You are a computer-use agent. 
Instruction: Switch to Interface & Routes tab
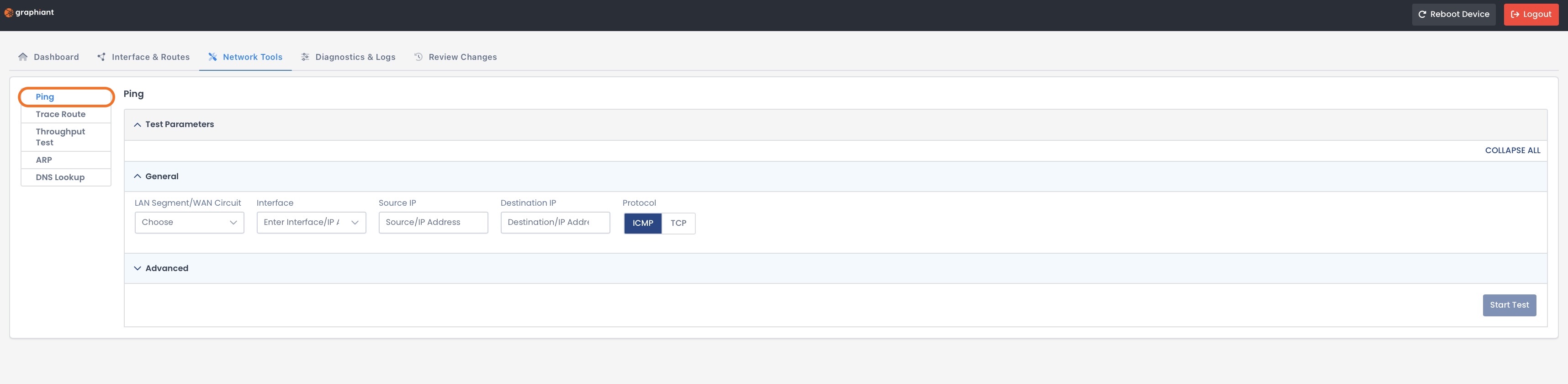pyautogui.click(x=143, y=57)
